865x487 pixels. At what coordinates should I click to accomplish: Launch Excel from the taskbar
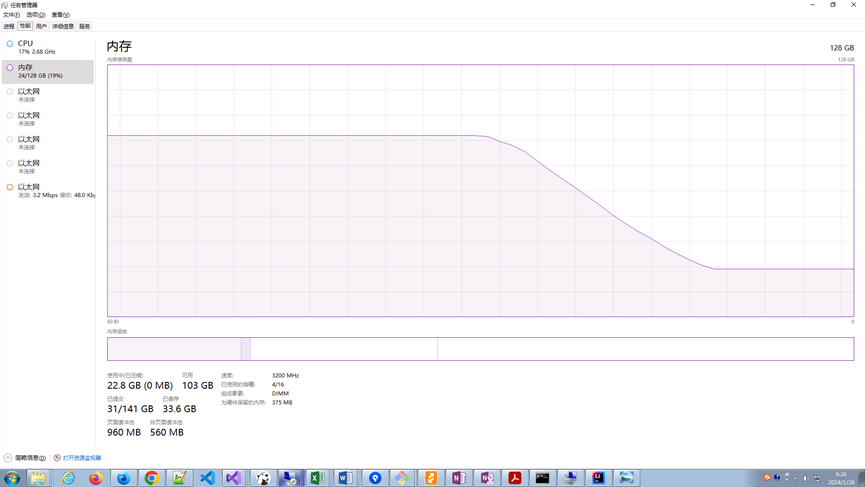point(317,478)
